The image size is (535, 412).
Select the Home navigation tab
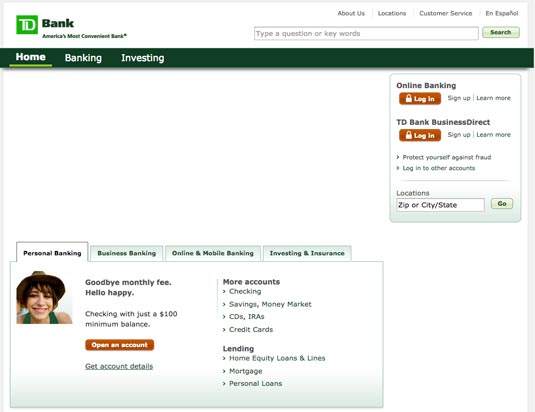pyautogui.click(x=30, y=57)
